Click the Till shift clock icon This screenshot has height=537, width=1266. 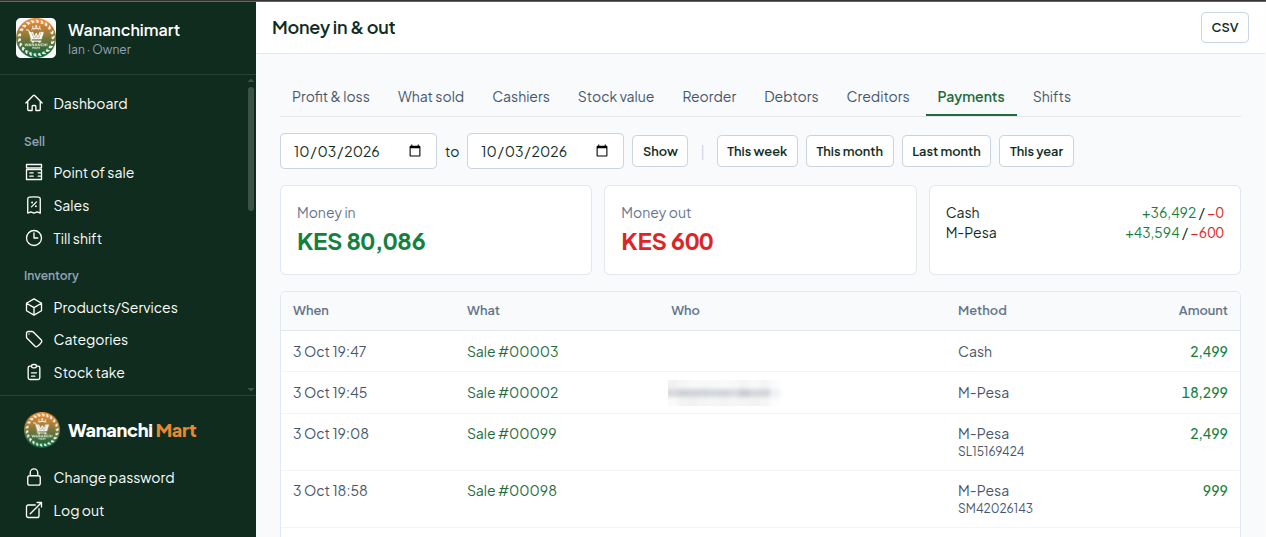(x=34, y=239)
